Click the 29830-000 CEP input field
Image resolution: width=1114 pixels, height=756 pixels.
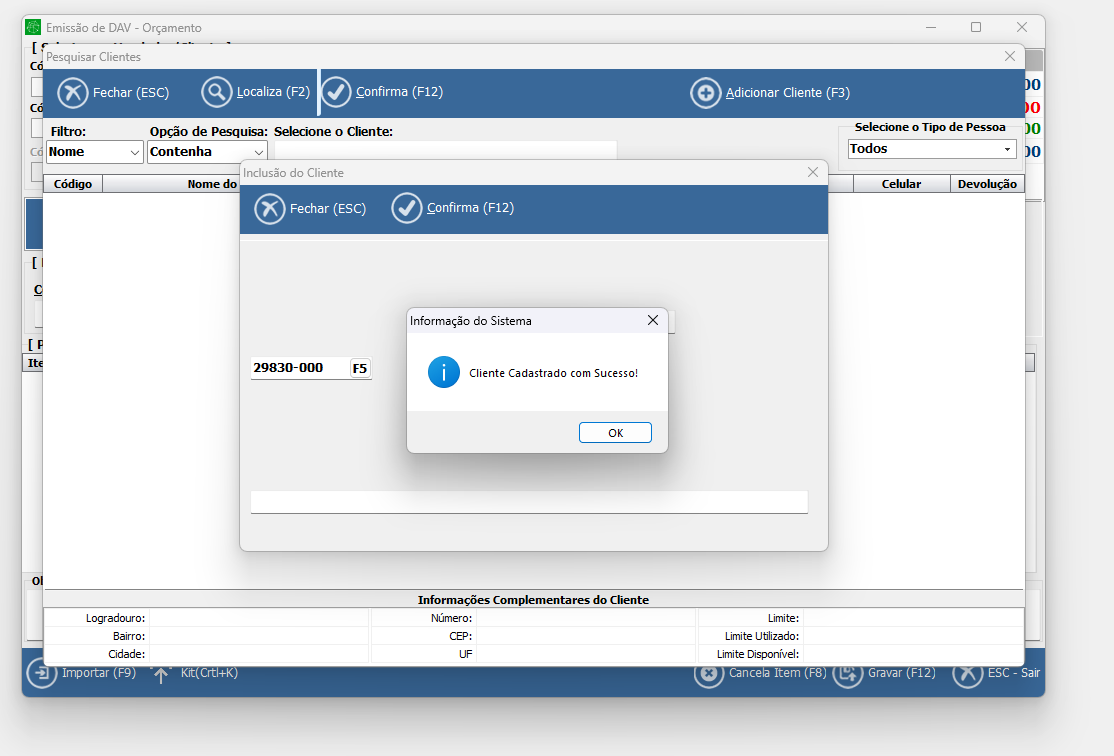coord(298,368)
